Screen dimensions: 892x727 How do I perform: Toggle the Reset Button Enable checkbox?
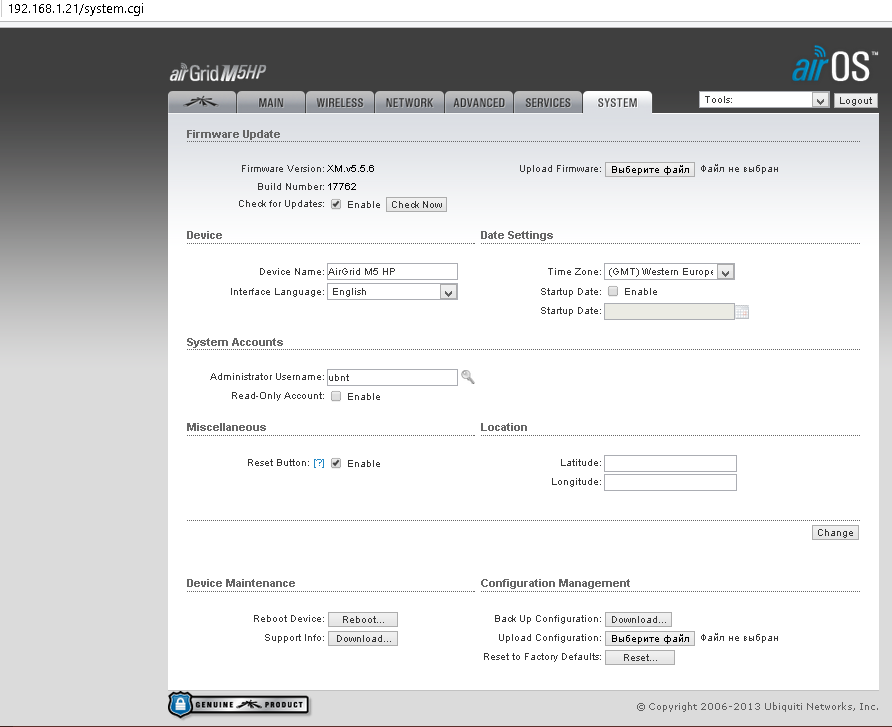[x=336, y=463]
